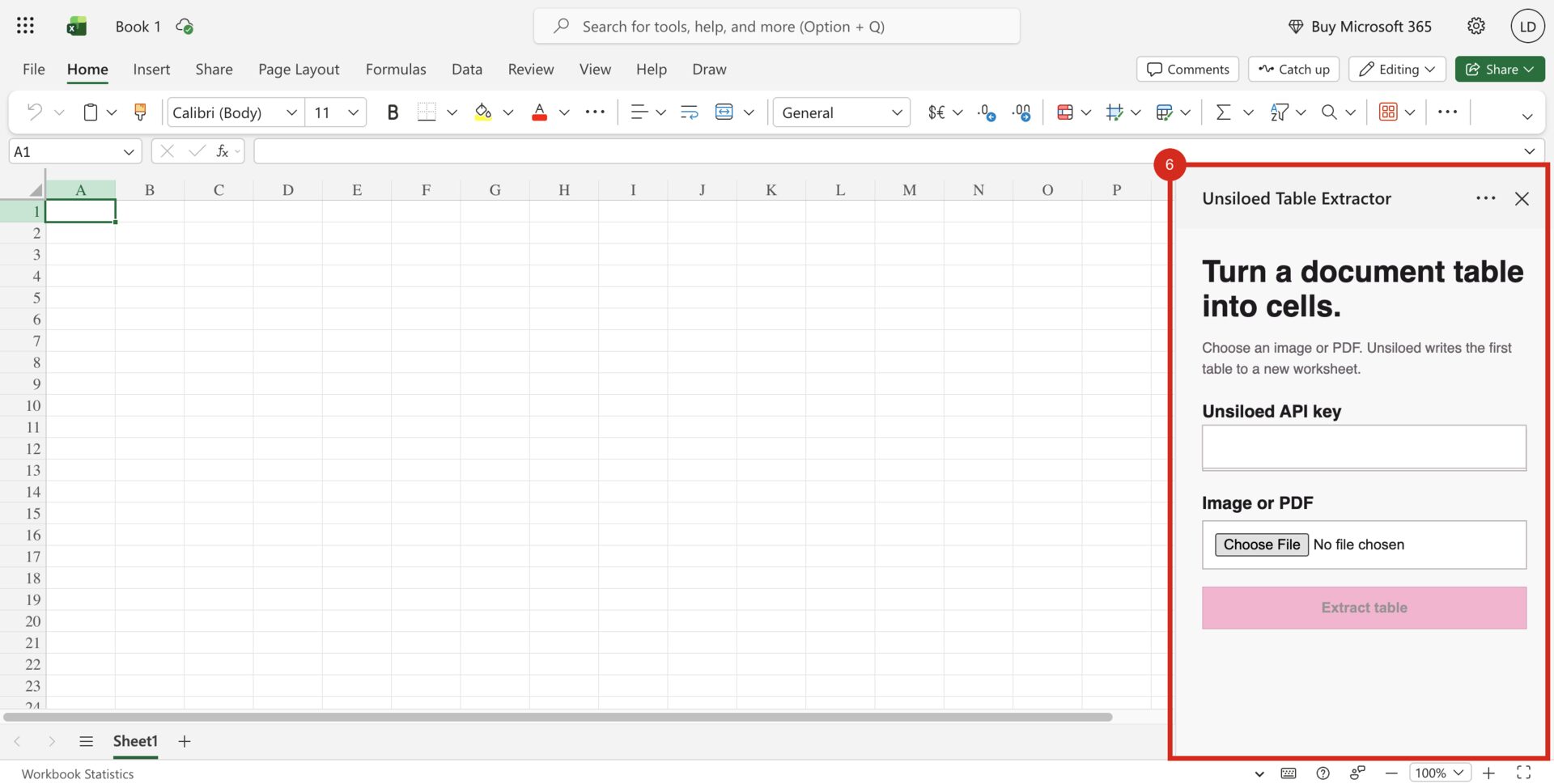Expand the ribbon display options chevron
Screen dimensions: 1554x784
[x=1527, y=117]
